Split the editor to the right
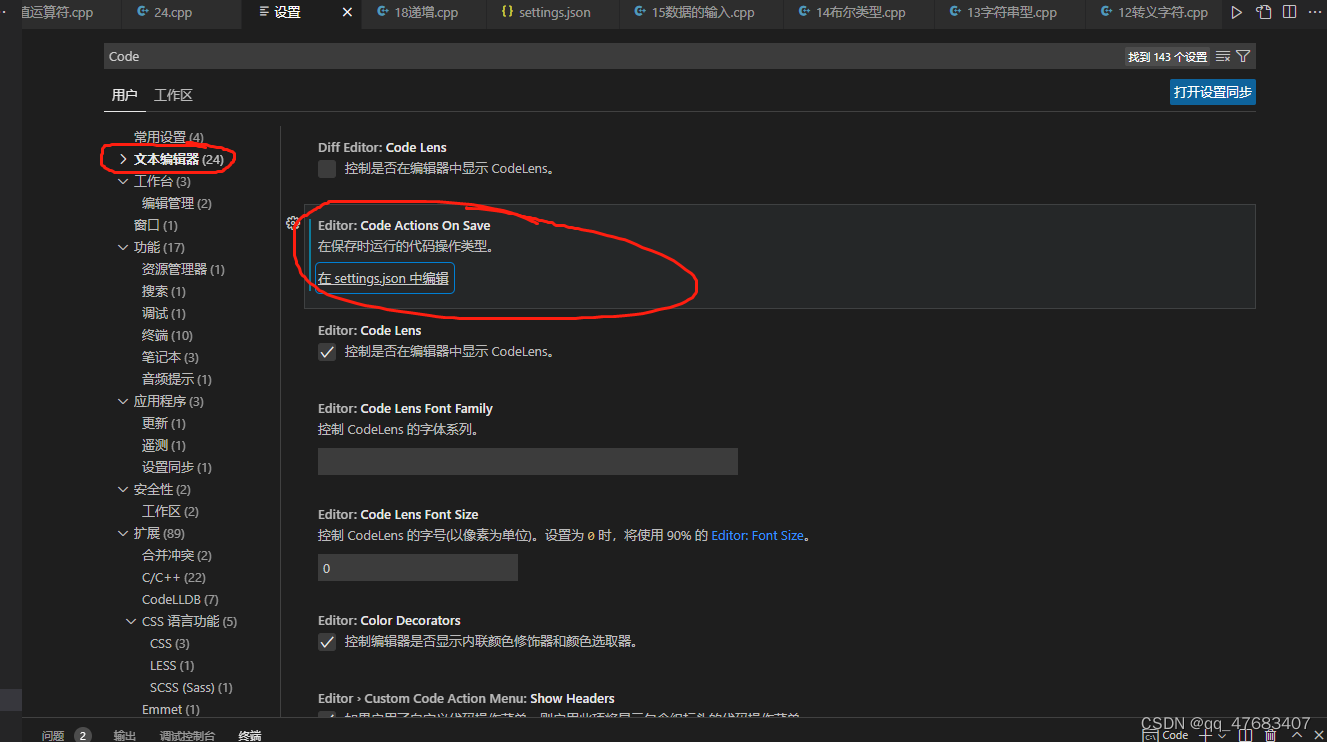This screenshot has height=742, width=1327. point(1290,13)
